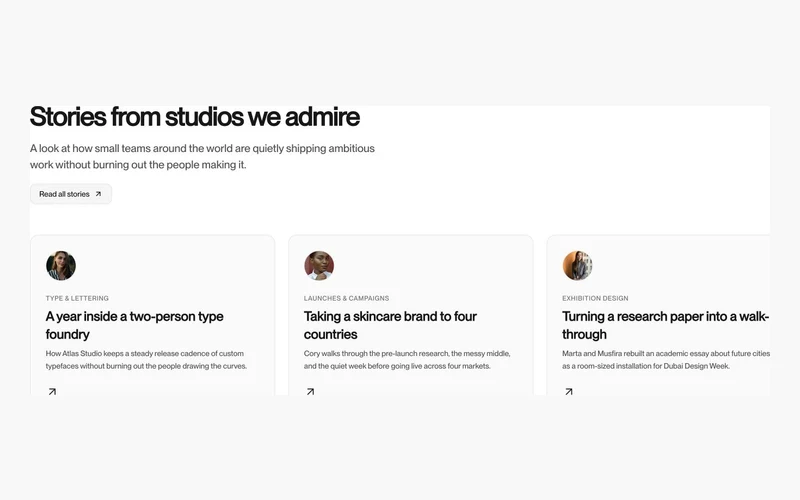
Task: Click the 'Cory walks through the pre-launch' description
Action: [407, 359]
